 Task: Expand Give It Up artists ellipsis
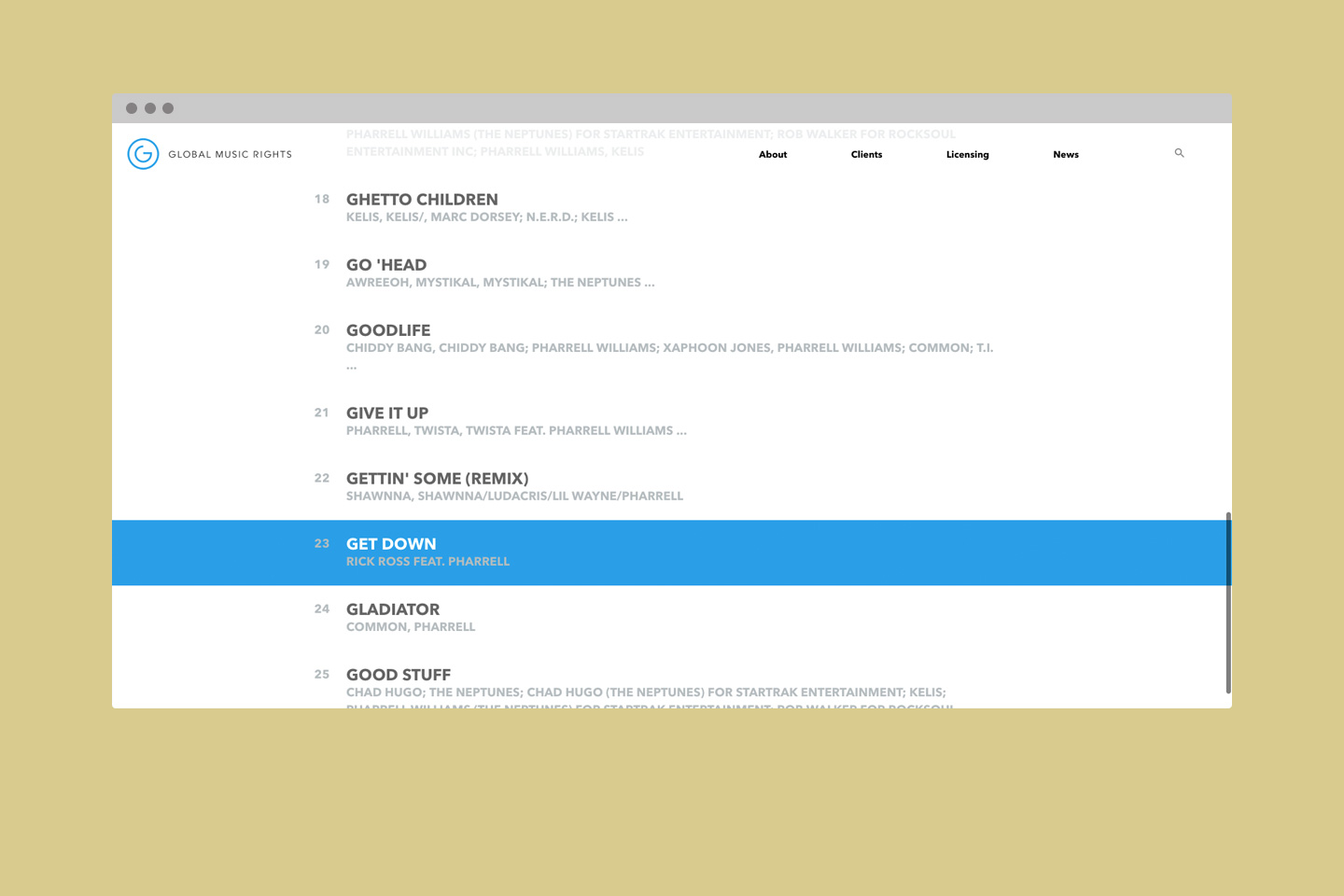click(681, 431)
